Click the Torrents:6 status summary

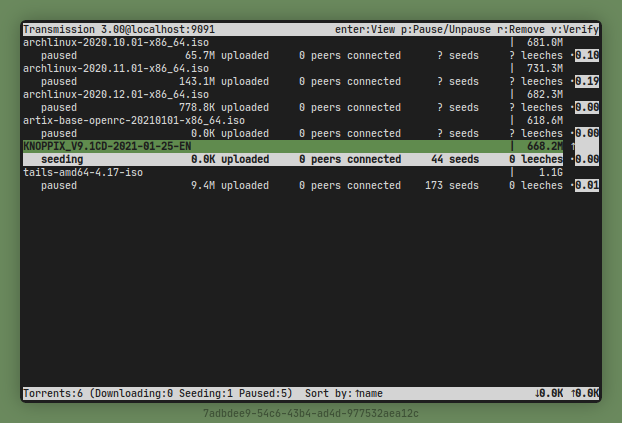[x=54, y=394]
